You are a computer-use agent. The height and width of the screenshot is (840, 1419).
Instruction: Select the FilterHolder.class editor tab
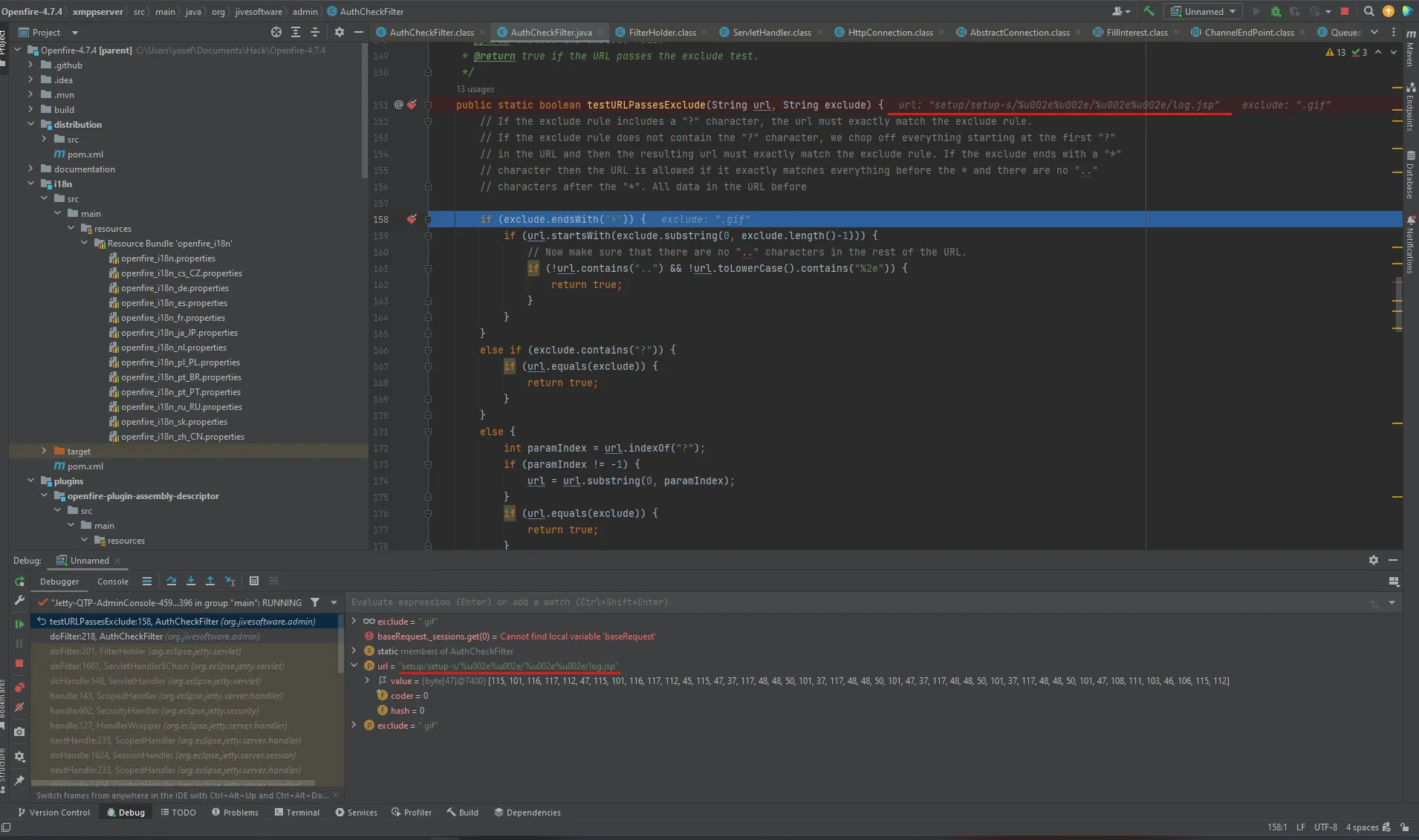tap(662, 32)
